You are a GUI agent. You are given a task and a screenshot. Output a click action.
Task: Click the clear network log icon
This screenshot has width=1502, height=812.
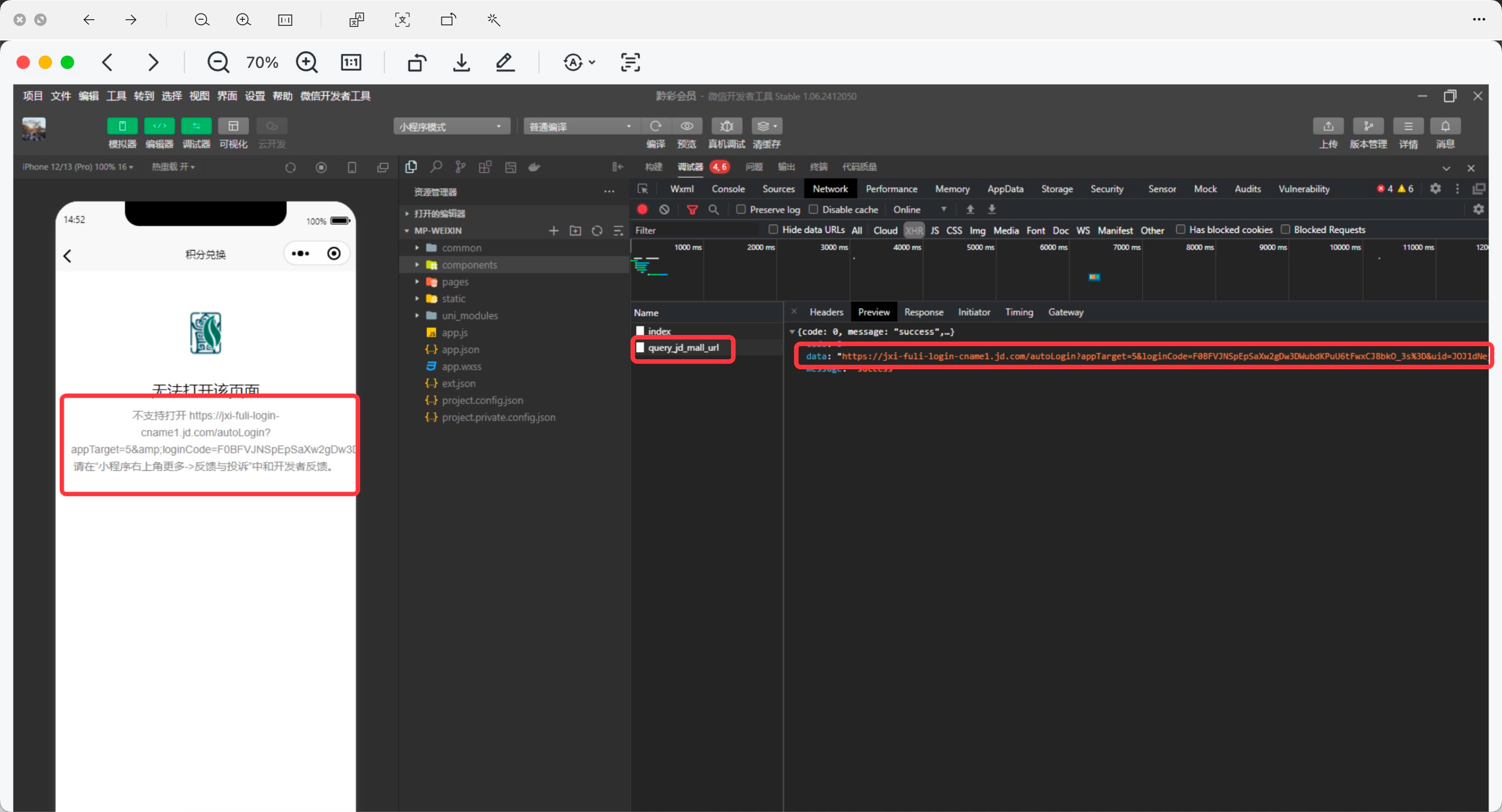pos(664,209)
